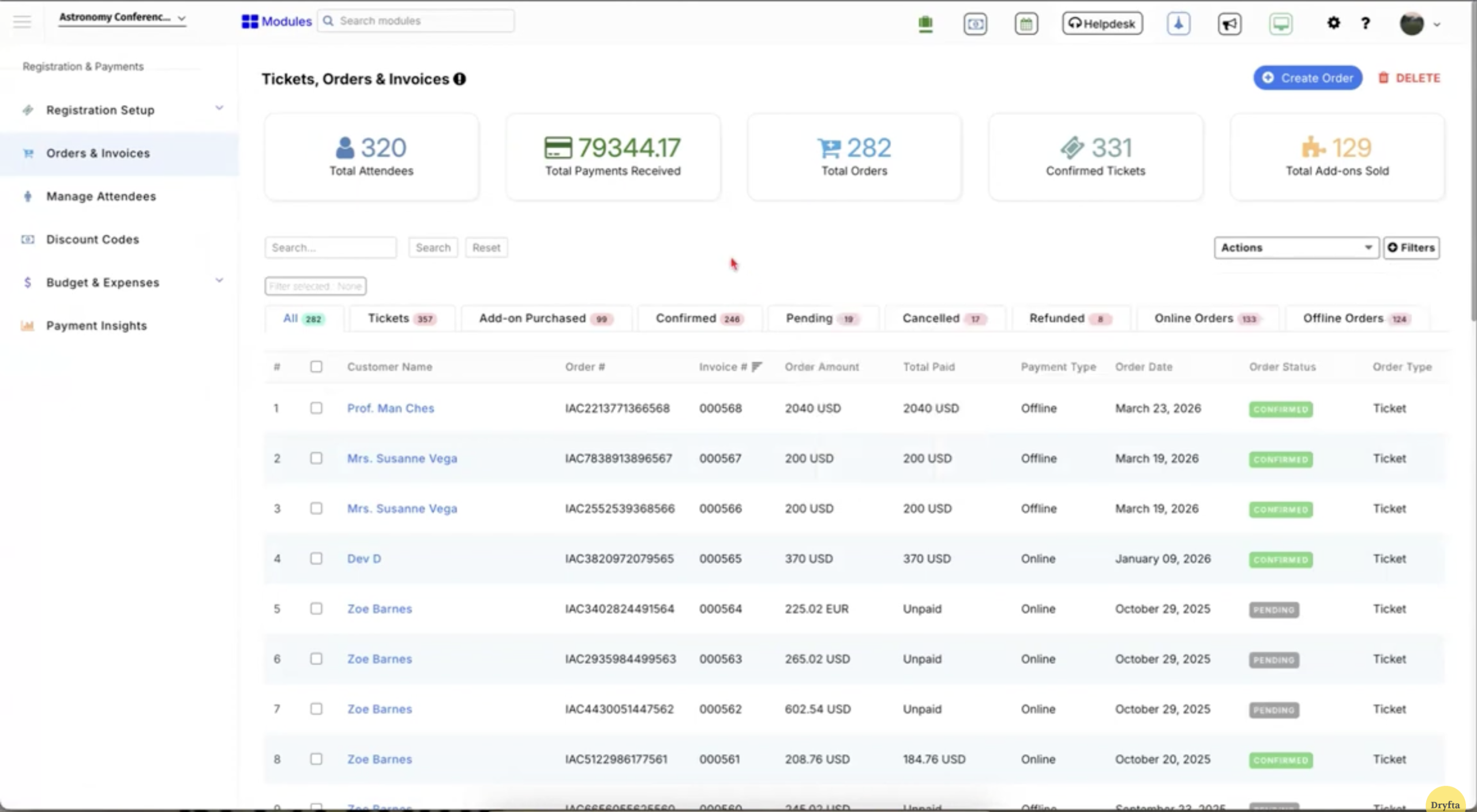Open the Astronomy Conference event selector
This screenshot has width=1477, height=812.
(x=122, y=18)
